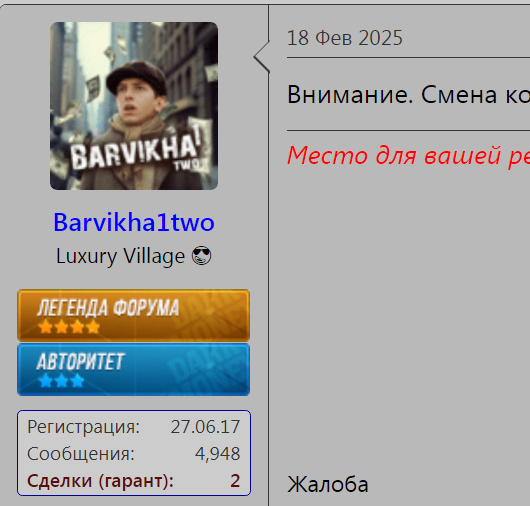Click the post text starting with Внимание

(x=408, y=95)
